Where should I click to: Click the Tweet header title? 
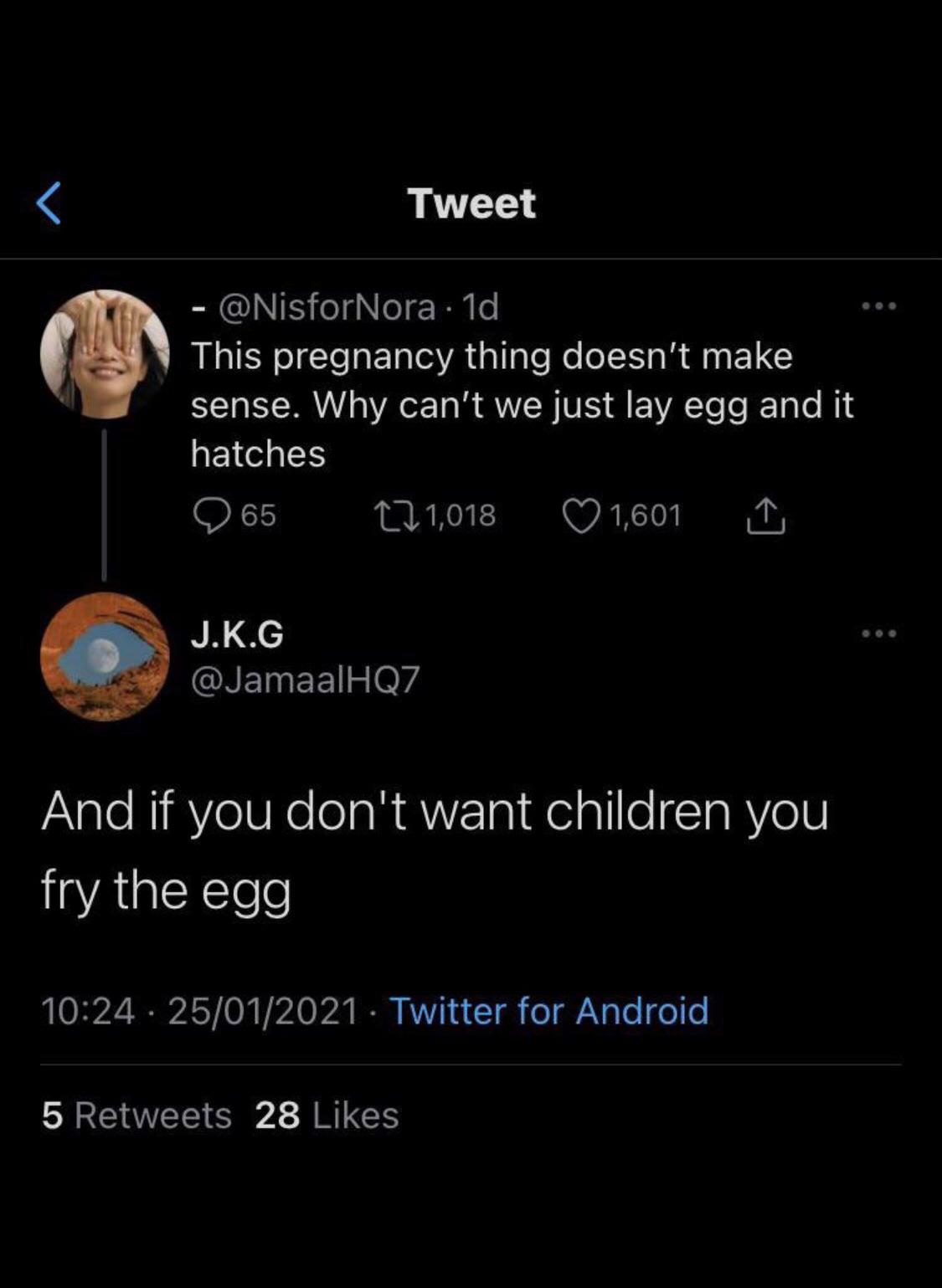471,203
